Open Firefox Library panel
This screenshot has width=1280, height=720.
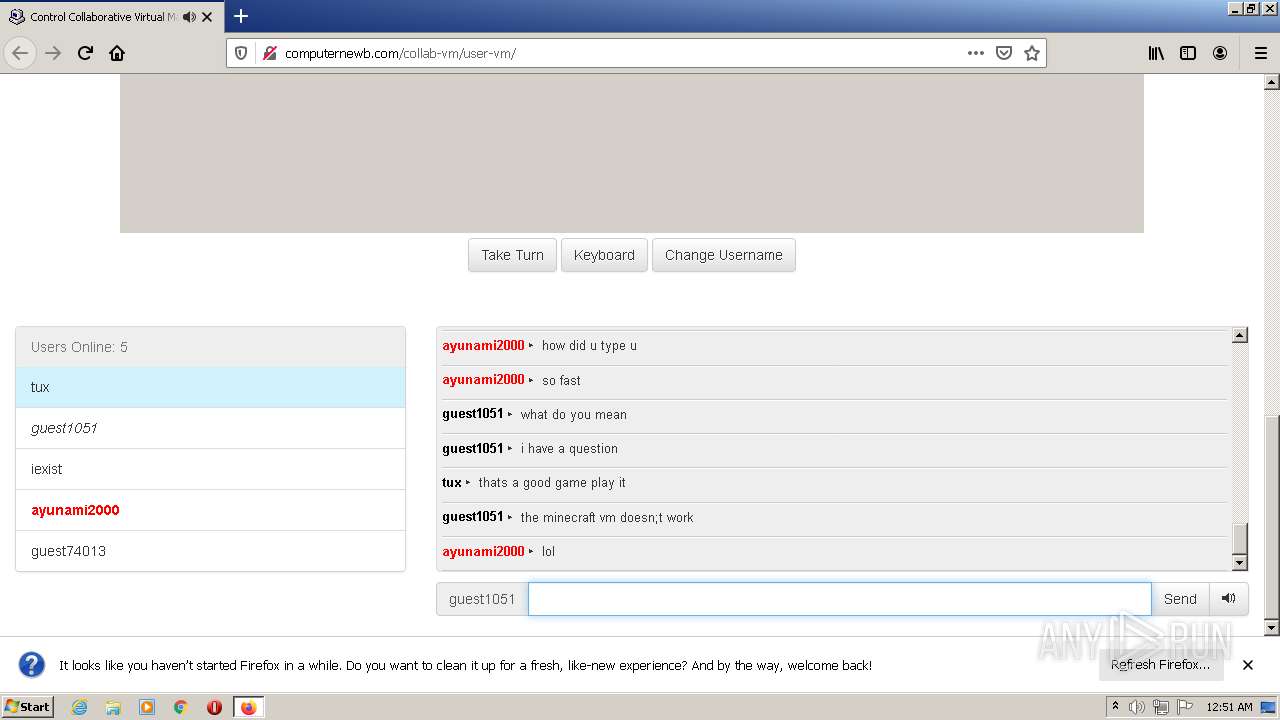click(x=1156, y=53)
